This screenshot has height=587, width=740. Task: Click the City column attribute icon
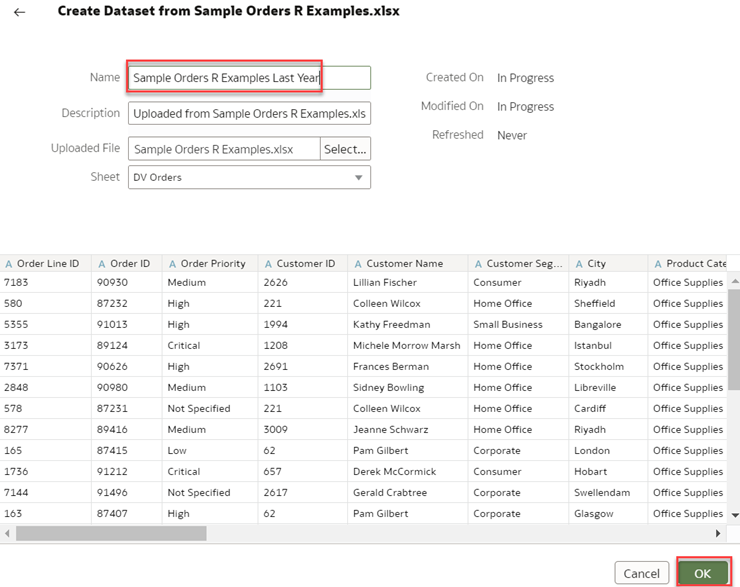pyautogui.click(x=579, y=264)
